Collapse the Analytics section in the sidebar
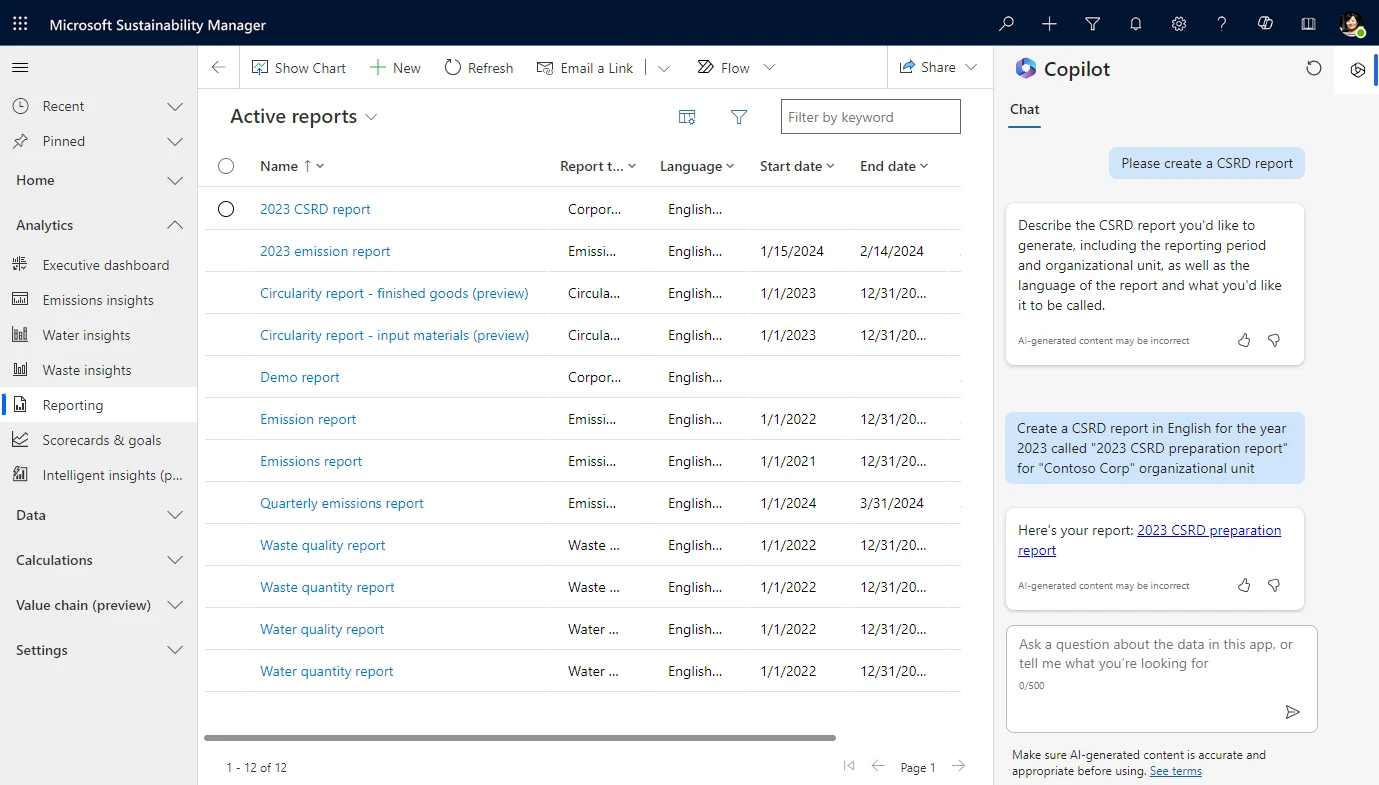The width and height of the screenshot is (1379, 785). click(175, 224)
